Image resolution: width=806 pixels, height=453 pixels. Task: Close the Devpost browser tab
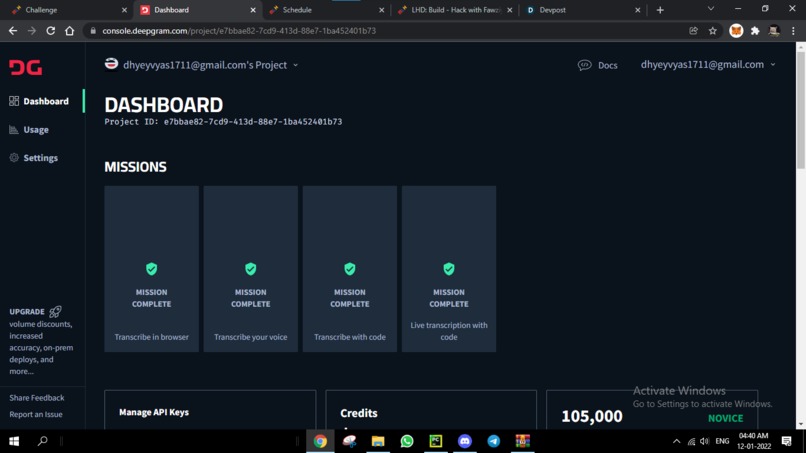coord(637,10)
